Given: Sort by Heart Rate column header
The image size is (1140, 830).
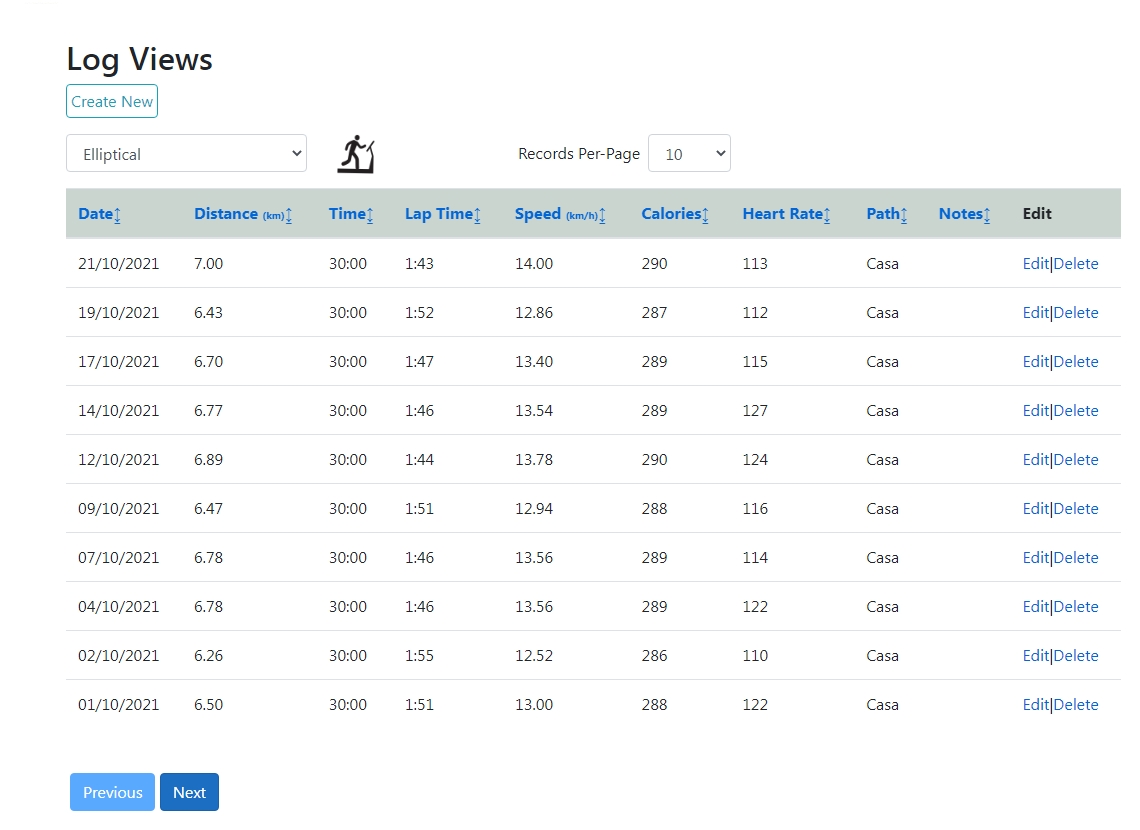Looking at the screenshot, I should click(x=786, y=214).
